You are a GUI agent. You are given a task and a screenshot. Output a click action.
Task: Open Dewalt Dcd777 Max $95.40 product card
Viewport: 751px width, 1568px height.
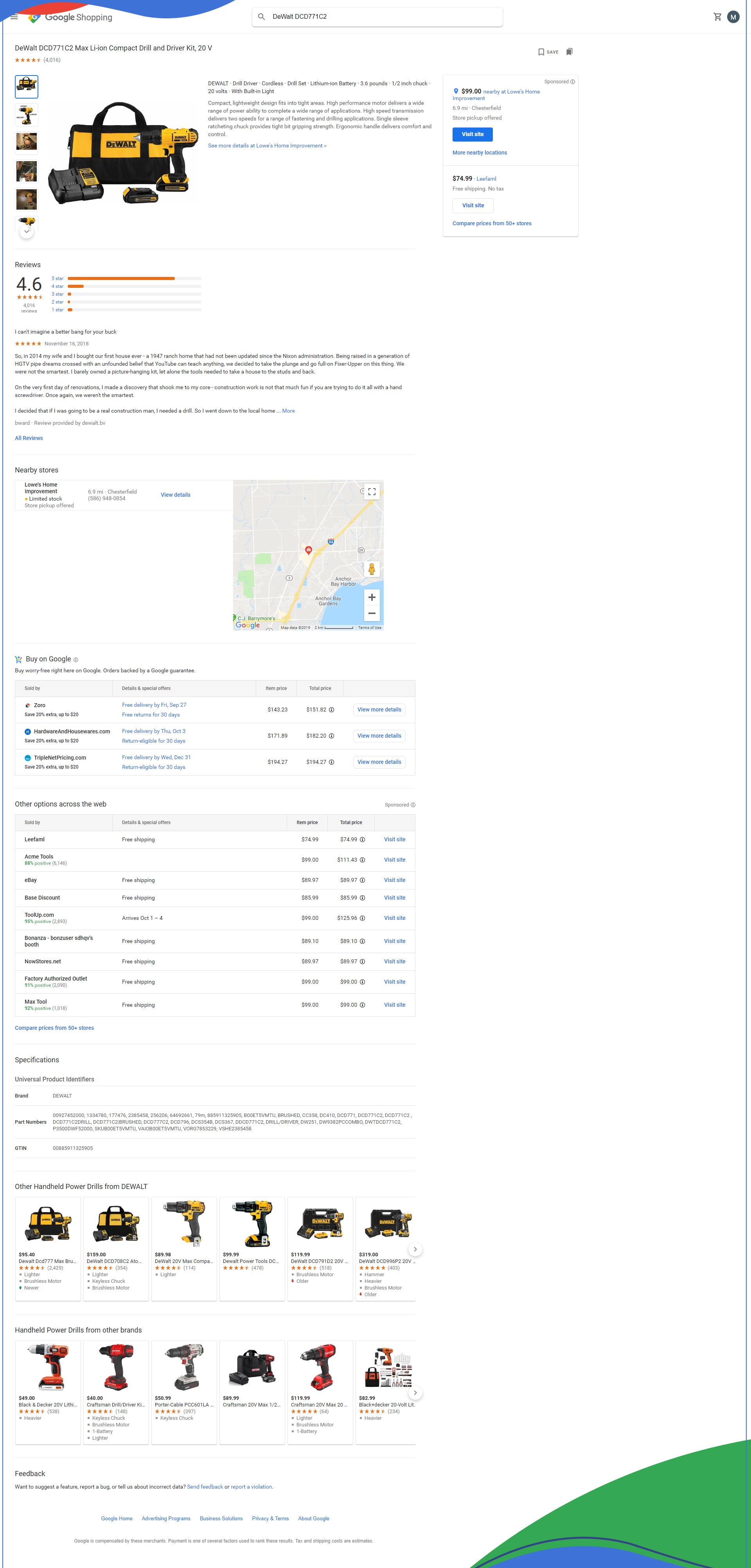click(x=48, y=1249)
